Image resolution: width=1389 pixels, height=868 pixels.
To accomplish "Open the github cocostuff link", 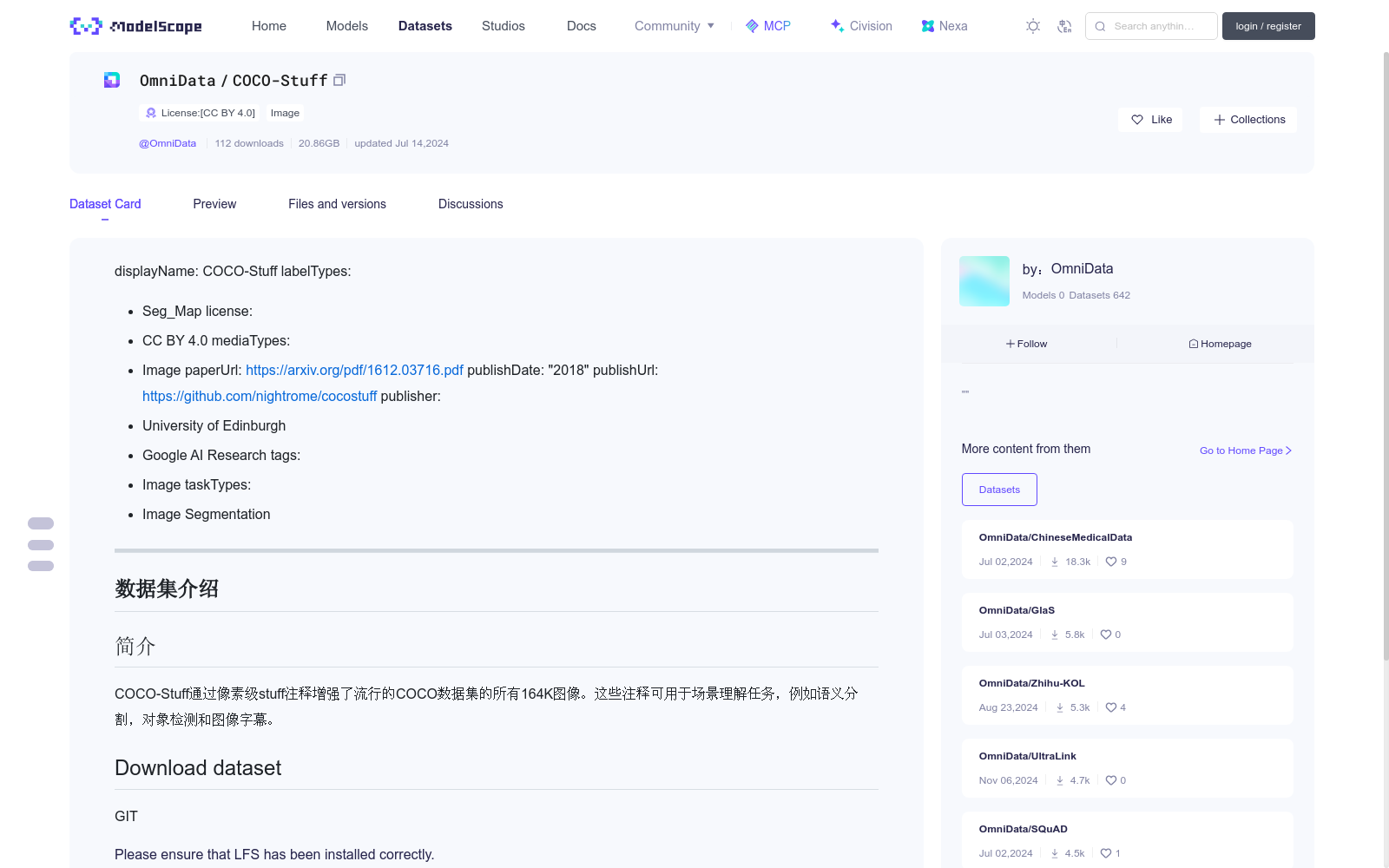I will pos(260,396).
